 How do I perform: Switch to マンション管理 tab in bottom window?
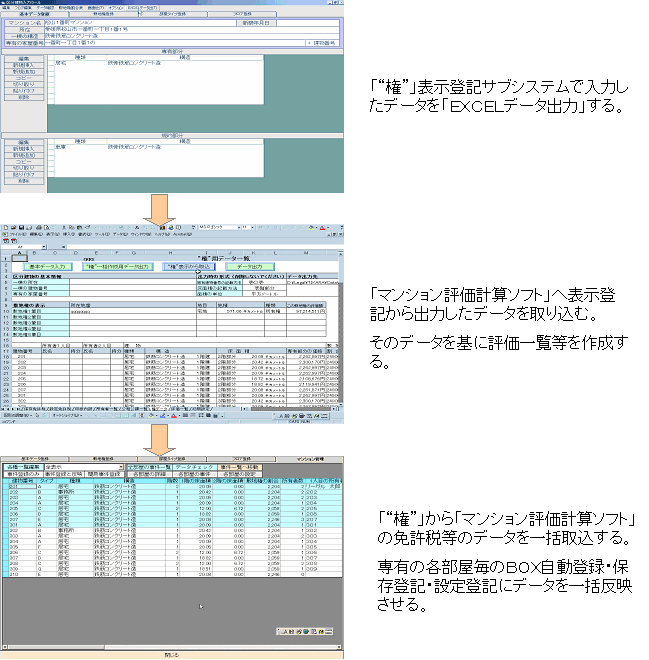(310, 459)
